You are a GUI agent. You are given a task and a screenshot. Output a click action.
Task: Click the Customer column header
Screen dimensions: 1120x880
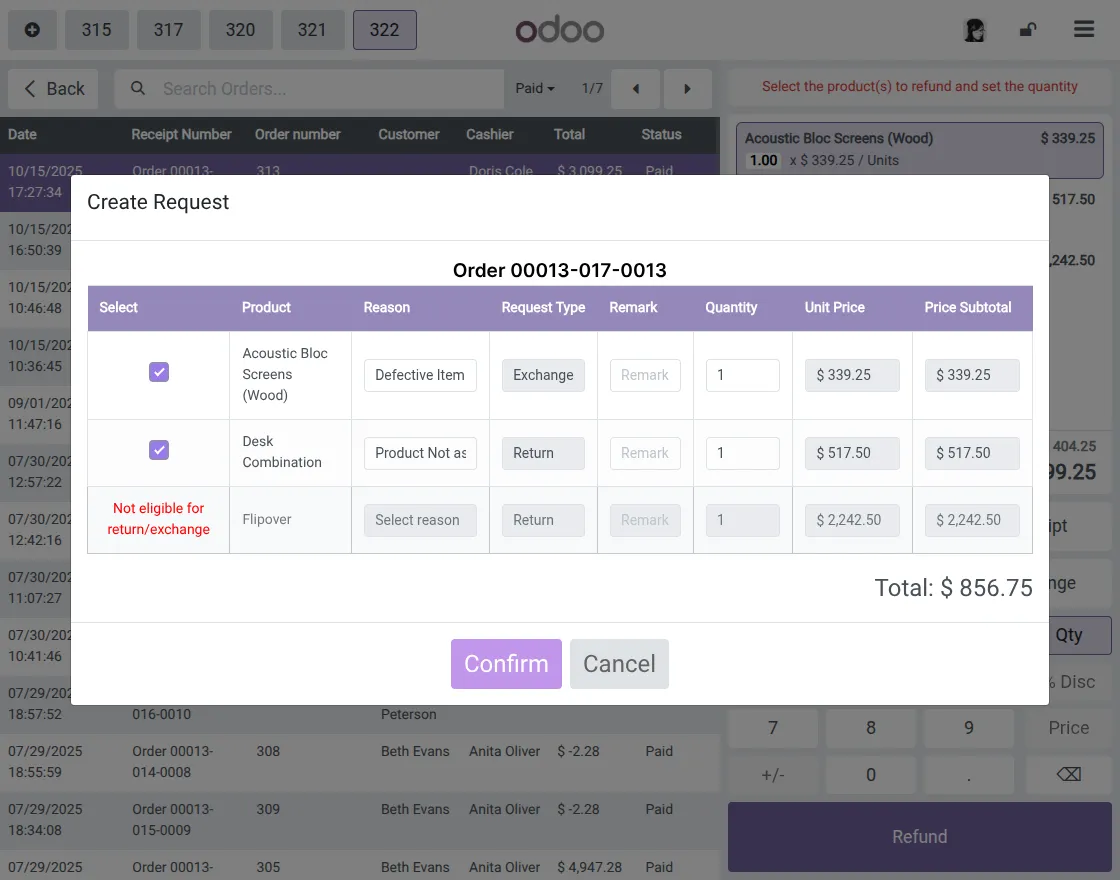click(x=409, y=134)
